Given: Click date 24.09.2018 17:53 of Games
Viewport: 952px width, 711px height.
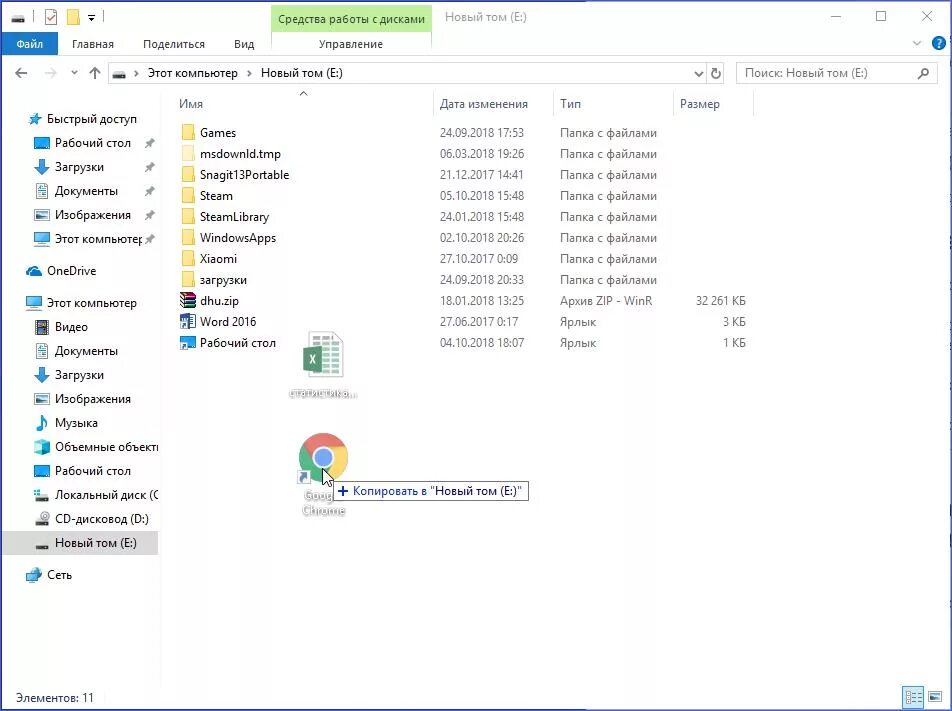Looking at the screenshot, I should tap(481, 132).
